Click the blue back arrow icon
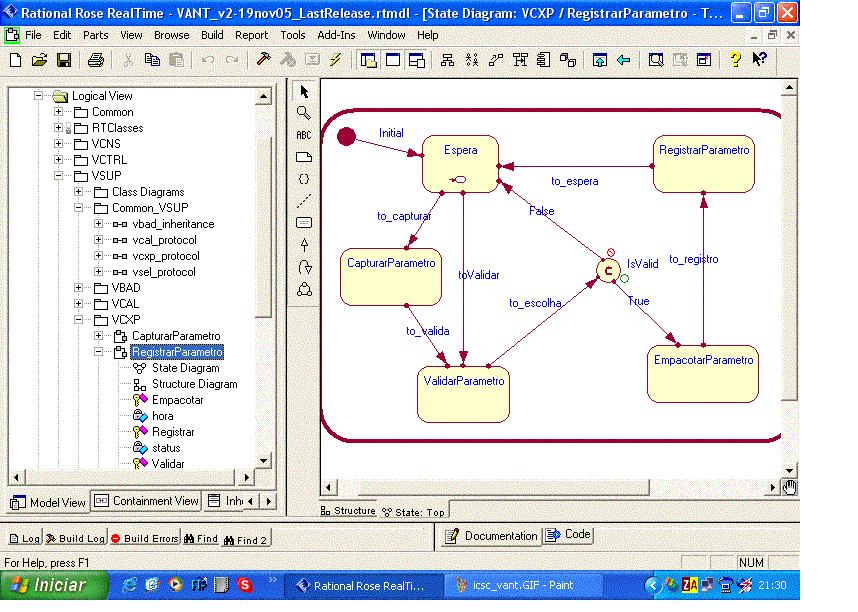858x612 pixels. 624,60
